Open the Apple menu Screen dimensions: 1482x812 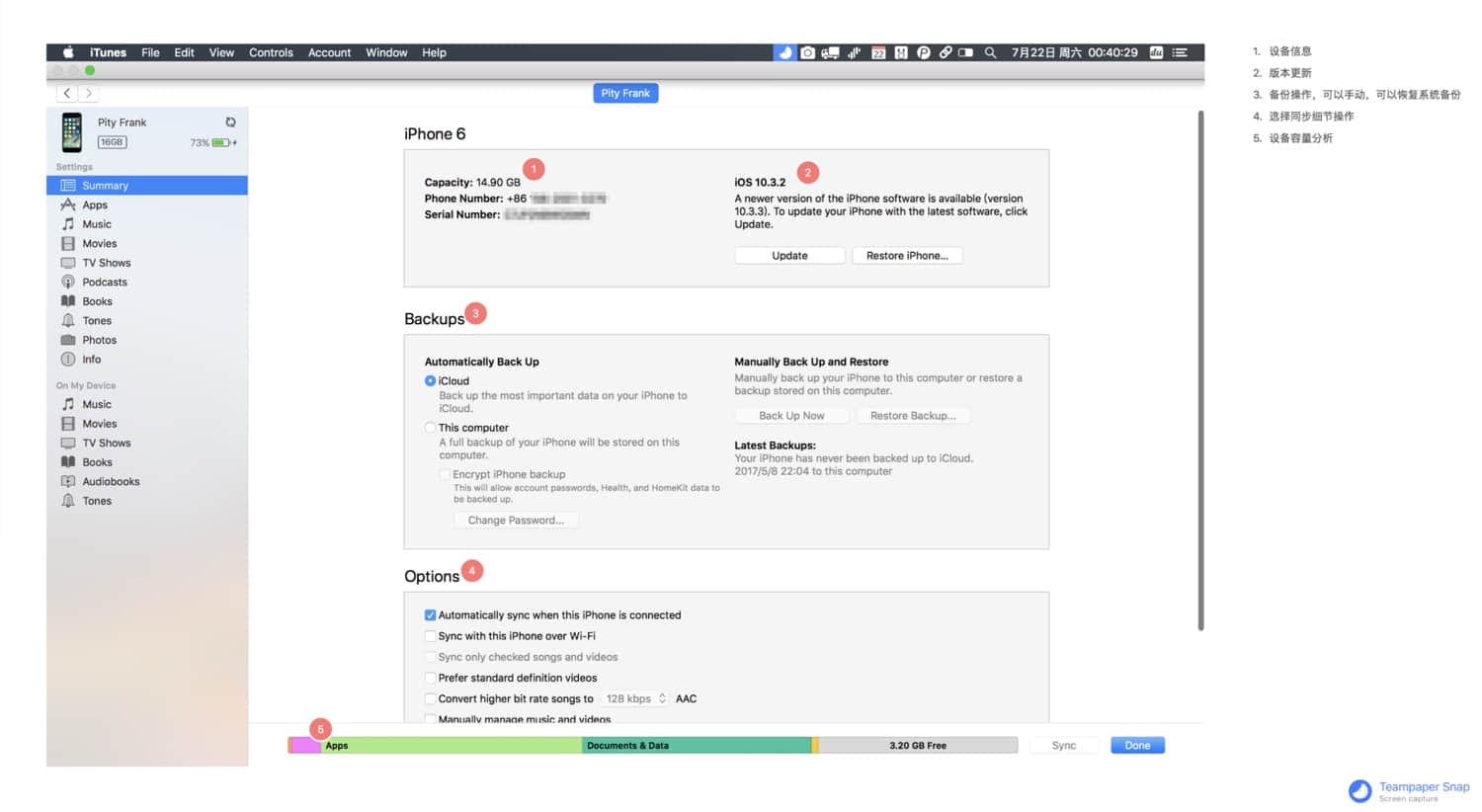point(68,52)
